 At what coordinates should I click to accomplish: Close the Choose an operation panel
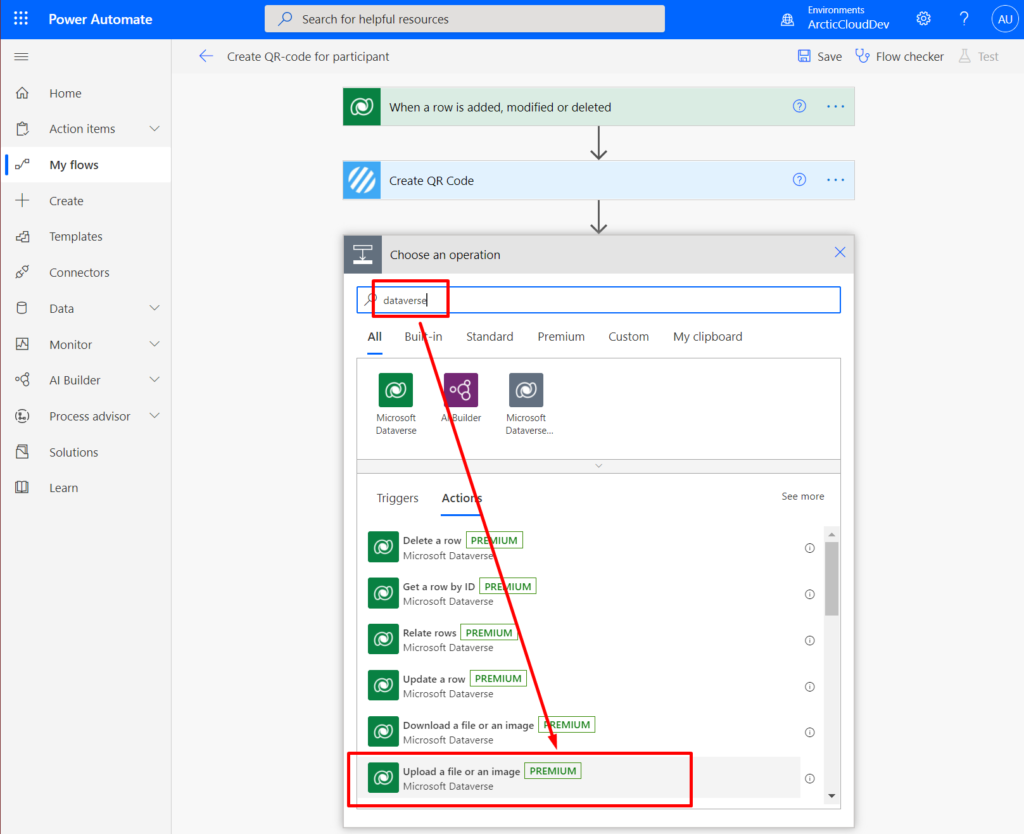click(840, 253)
